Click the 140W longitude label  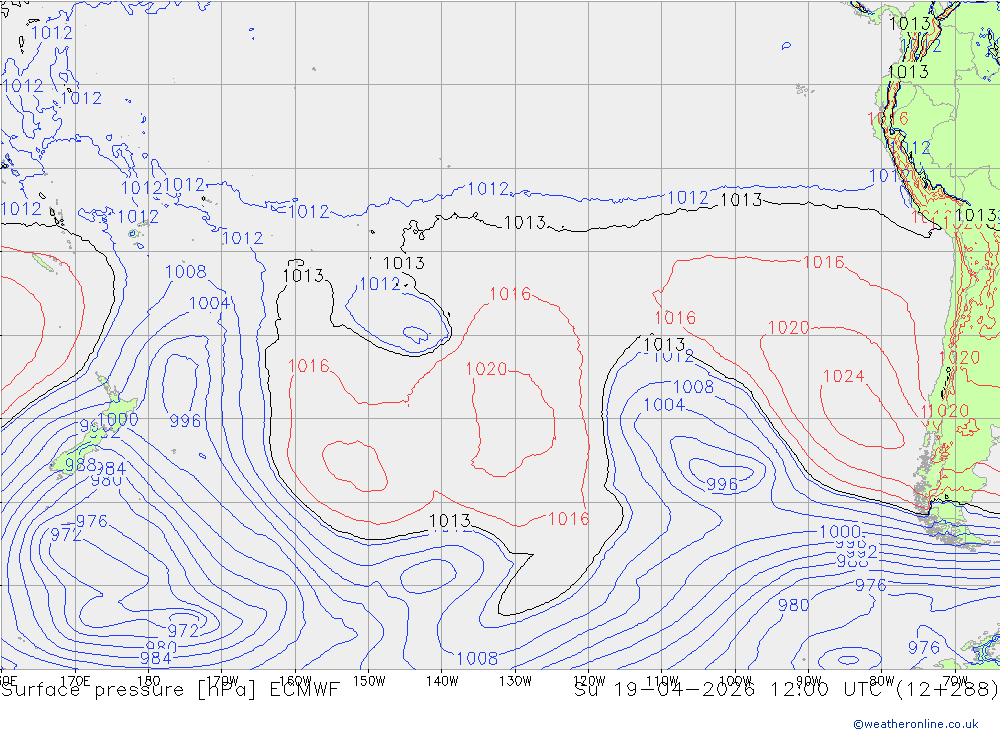(442, 681)
